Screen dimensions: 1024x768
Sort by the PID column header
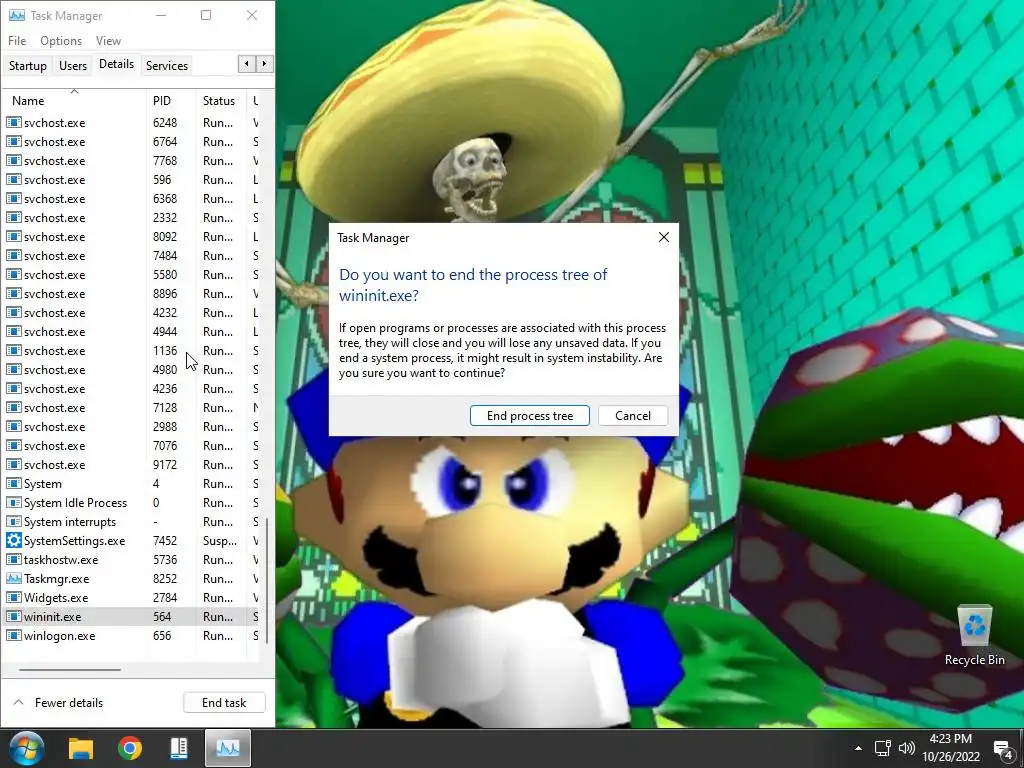pos(171,101)
